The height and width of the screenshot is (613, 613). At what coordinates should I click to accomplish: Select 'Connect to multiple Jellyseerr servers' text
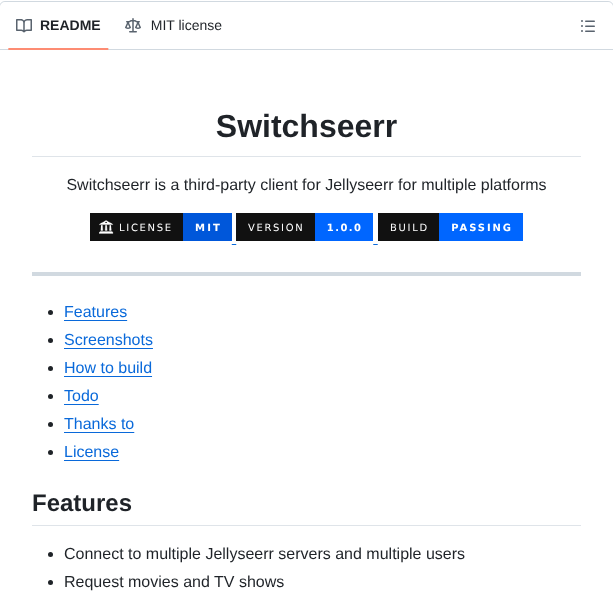coord(197,554)
